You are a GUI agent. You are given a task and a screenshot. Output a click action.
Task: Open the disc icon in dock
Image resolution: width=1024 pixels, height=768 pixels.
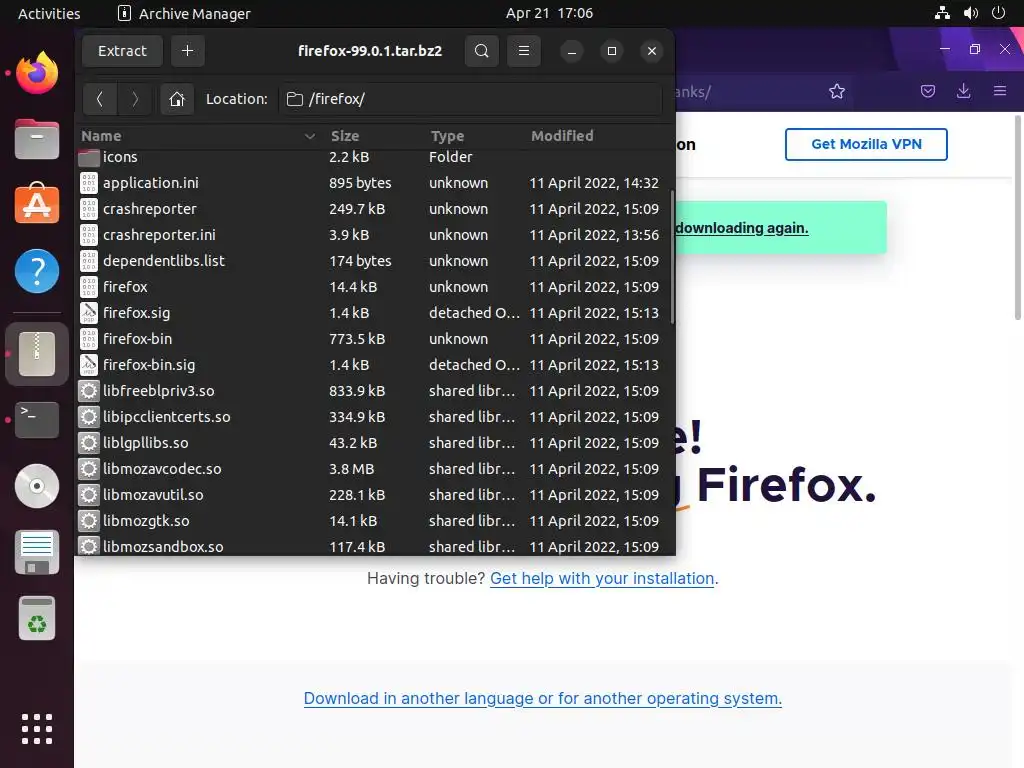click(x=37, y=486)
